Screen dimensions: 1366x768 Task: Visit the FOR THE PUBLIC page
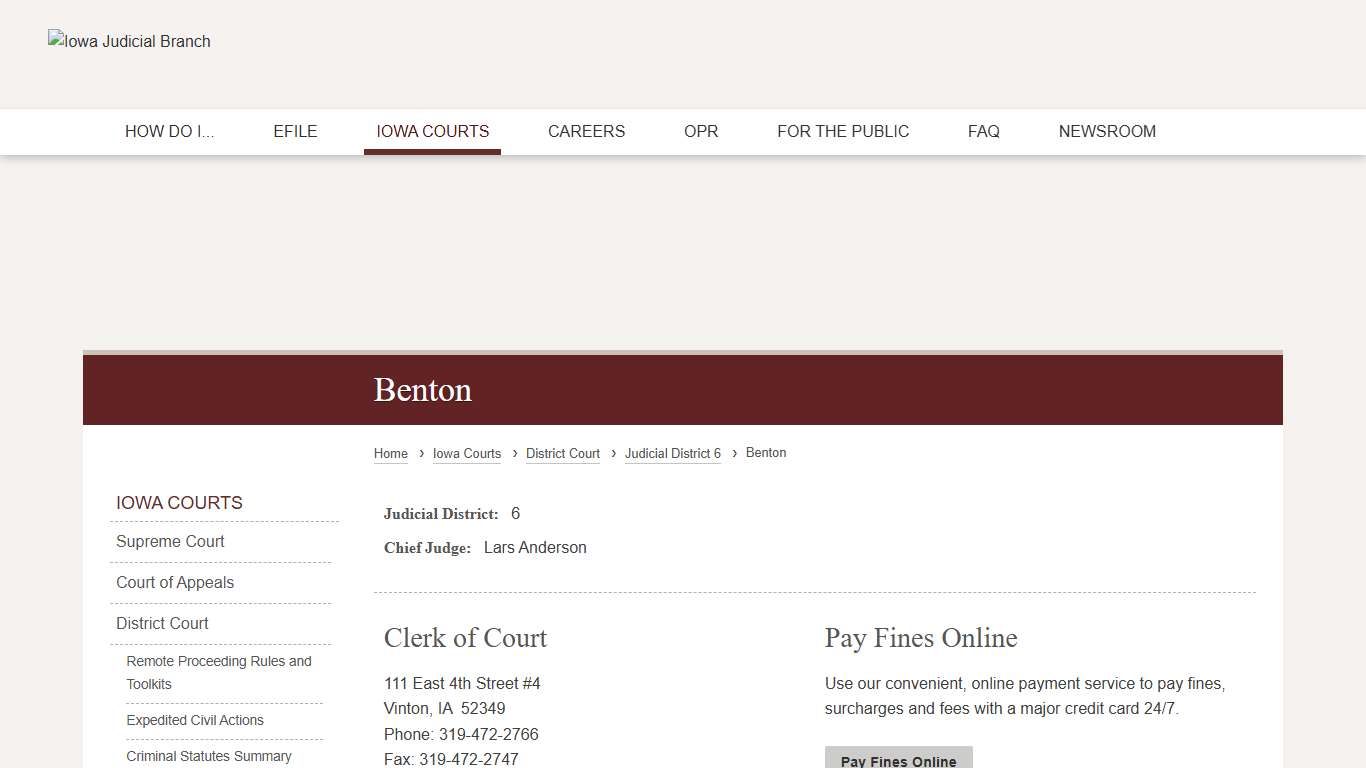coord(843,131)
